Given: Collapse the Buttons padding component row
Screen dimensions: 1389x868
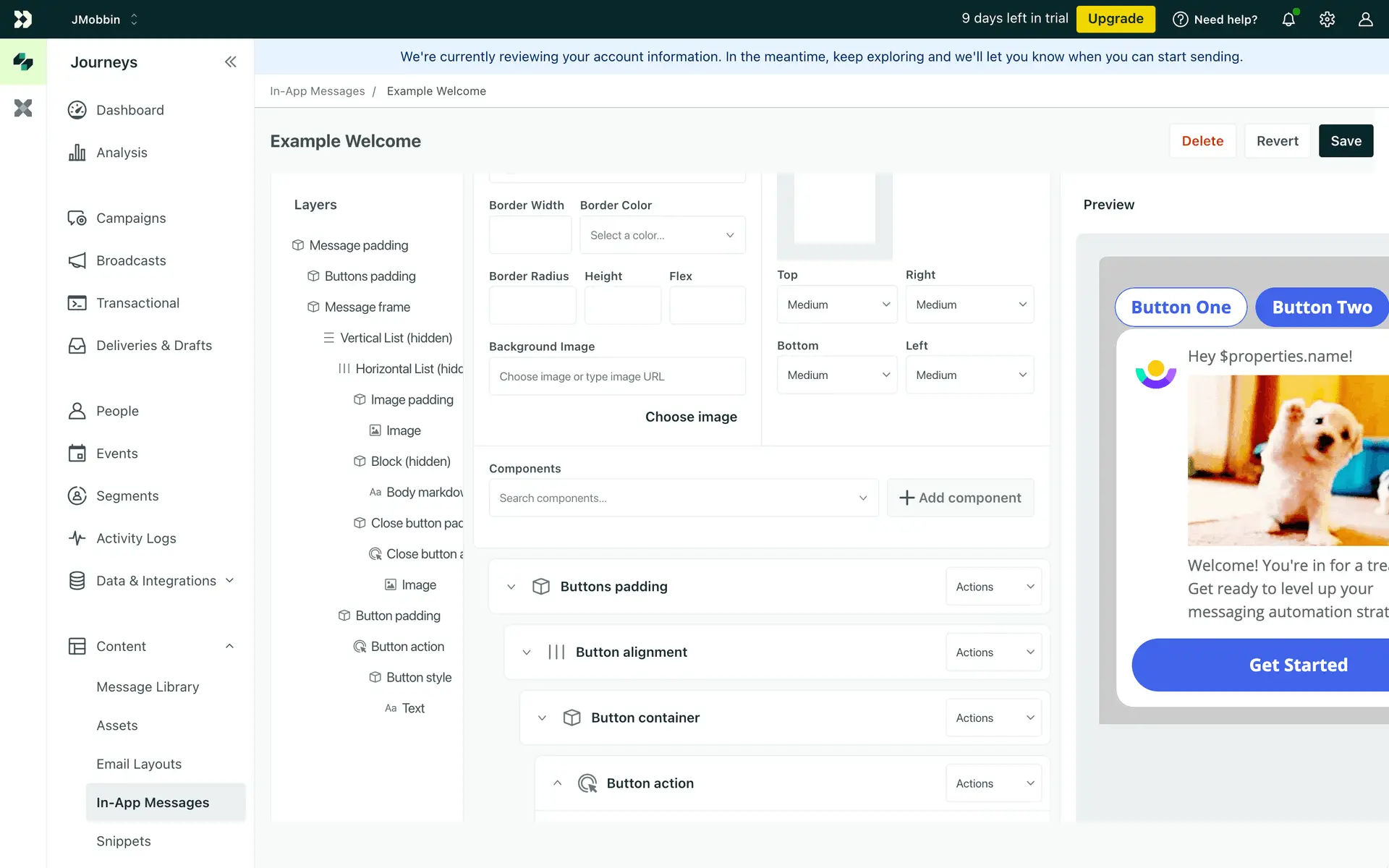Looking at the screenshot, I should click(511, 587).
